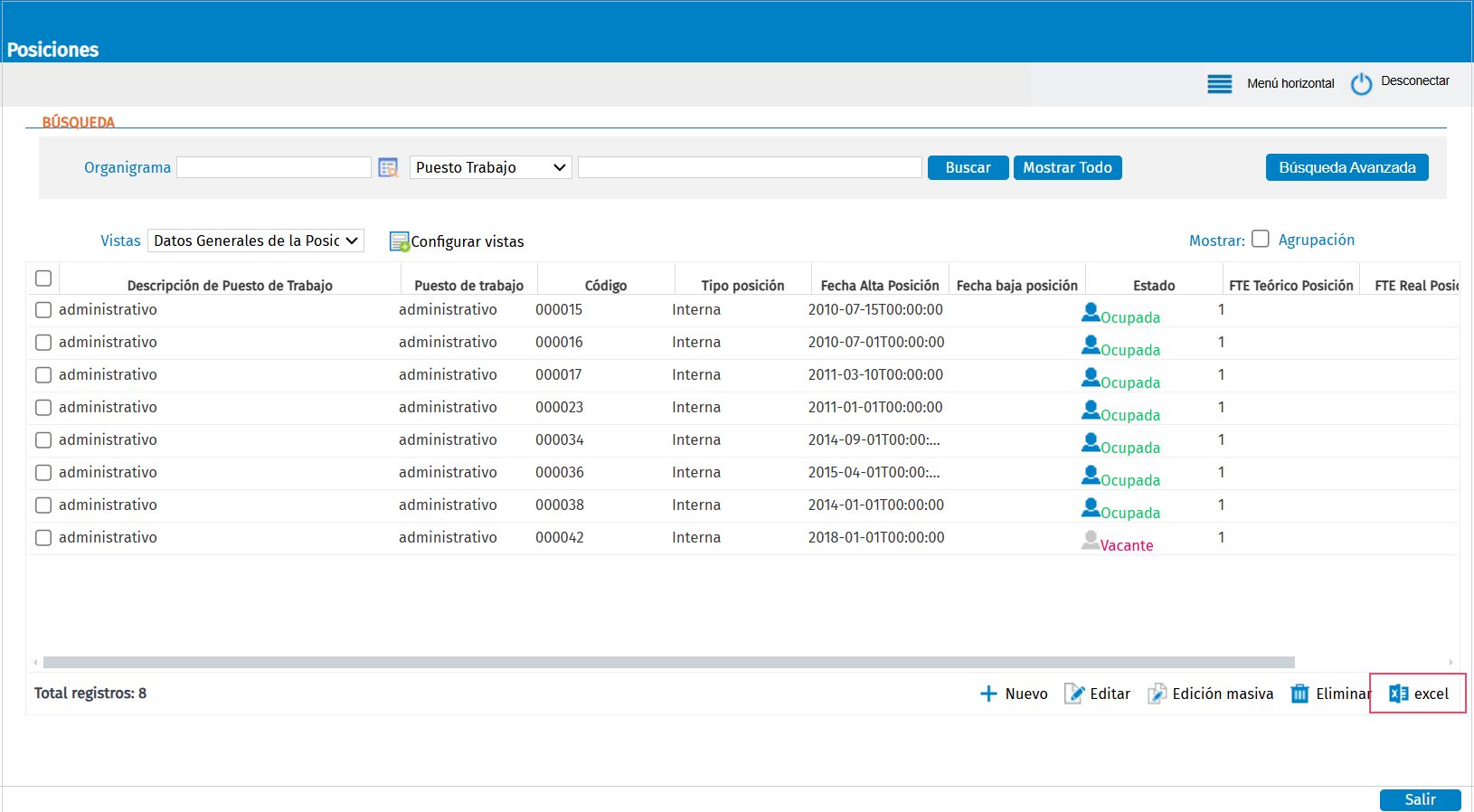Sort by Estado column header

tap(1154, 286)
